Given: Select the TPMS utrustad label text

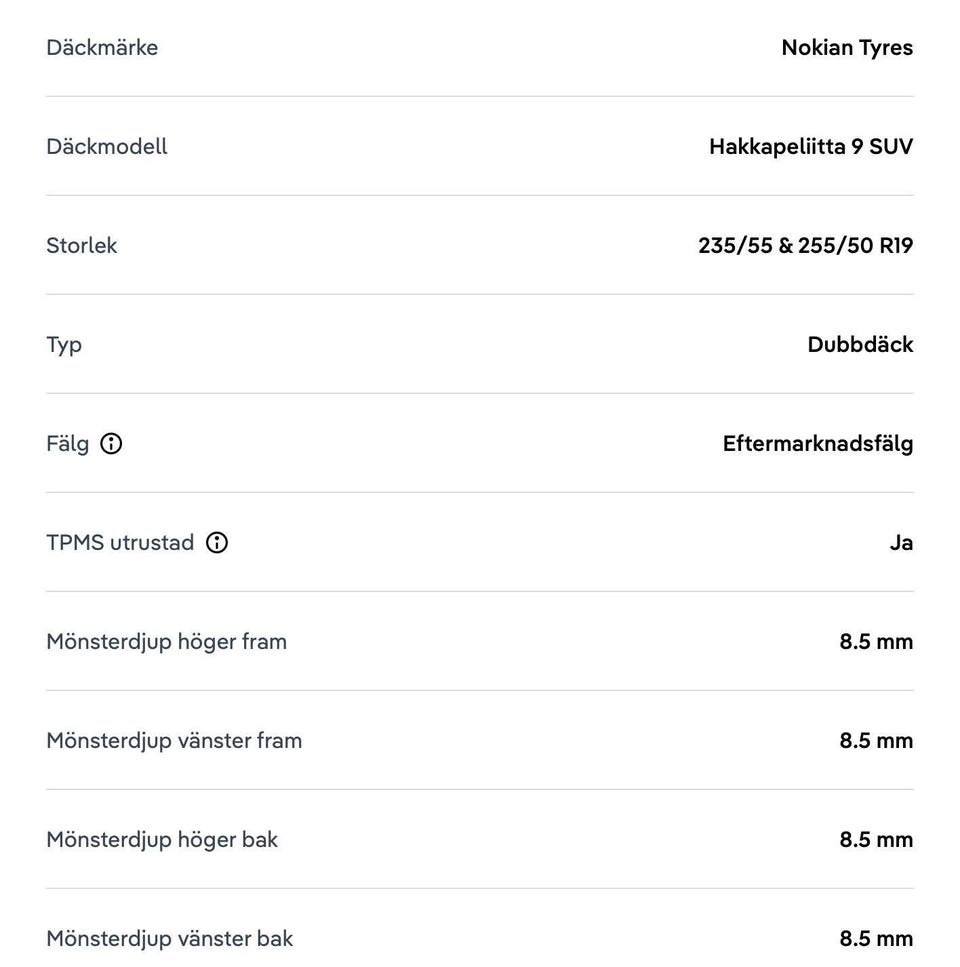Looking at the screenshot, I should coord(120,543).
